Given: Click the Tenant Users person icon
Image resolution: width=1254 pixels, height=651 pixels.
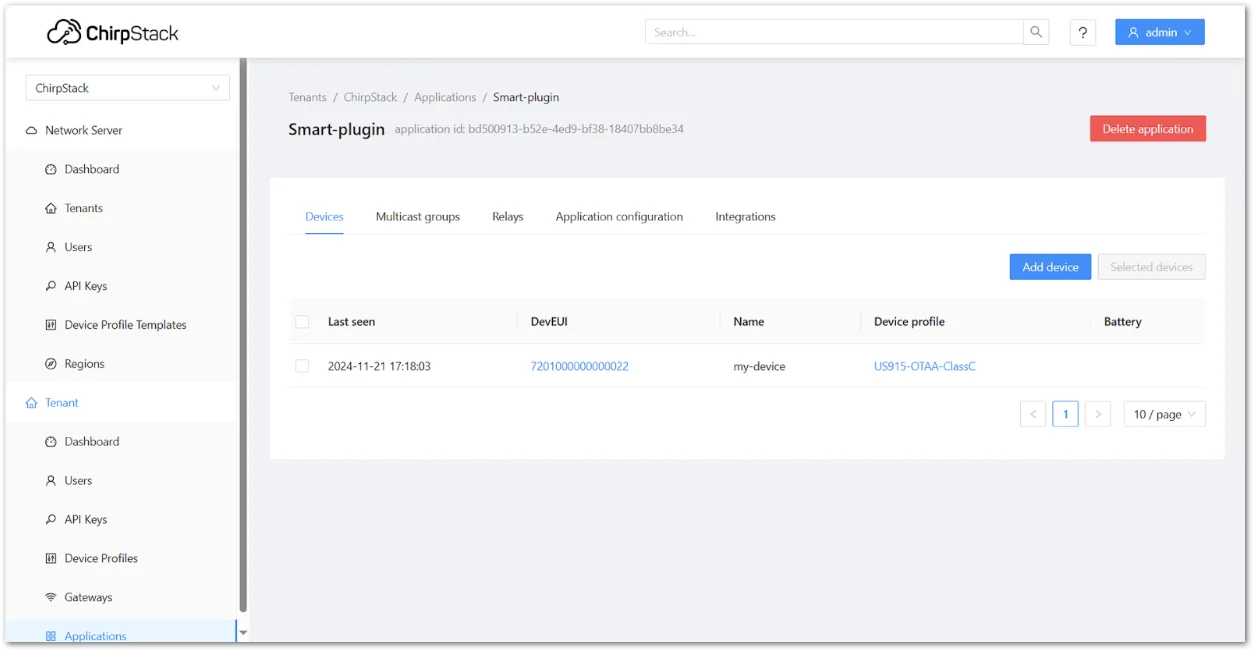Looking at the screenshot, I should point(51,481).
